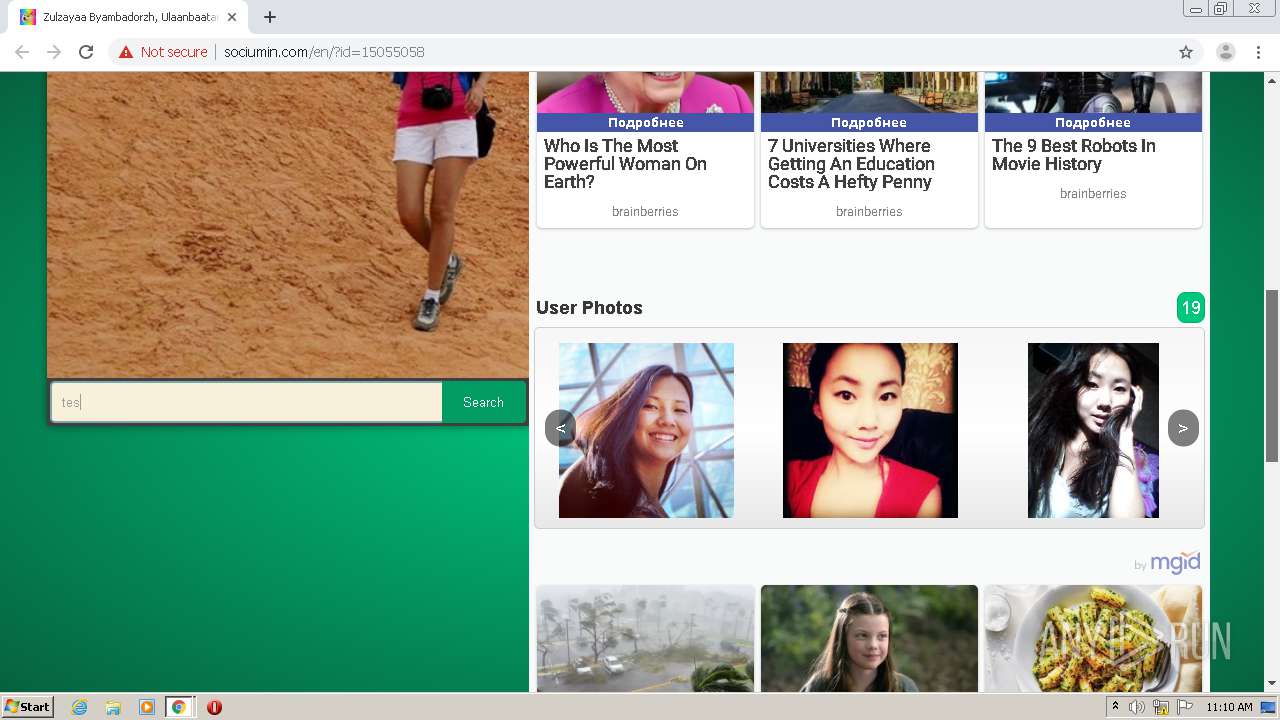Click the 19 photos count badge
Viewport: 1280px width, 720px height.
1191,308
